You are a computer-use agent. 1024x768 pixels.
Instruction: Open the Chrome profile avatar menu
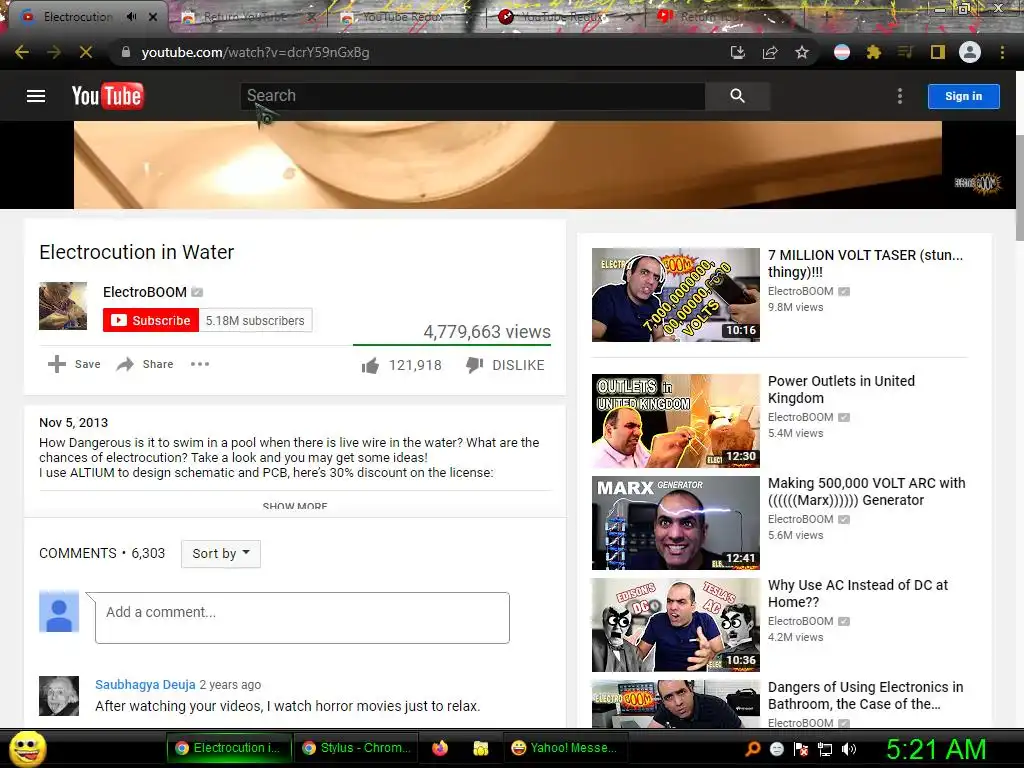[x=970, y=52]
